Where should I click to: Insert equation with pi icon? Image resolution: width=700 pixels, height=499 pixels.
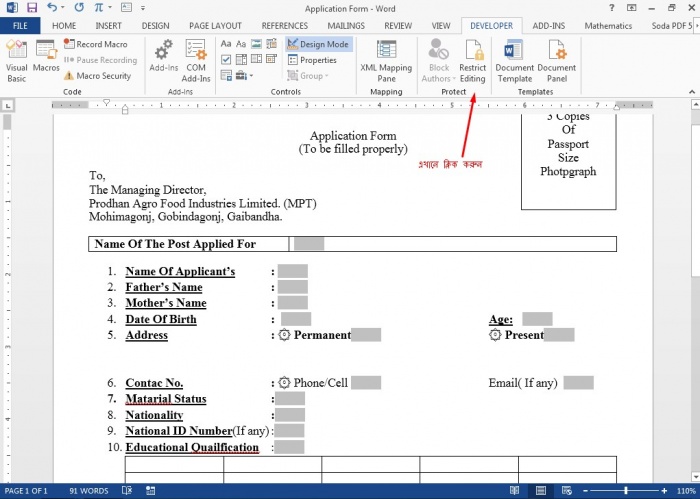(x=98, y=8)
